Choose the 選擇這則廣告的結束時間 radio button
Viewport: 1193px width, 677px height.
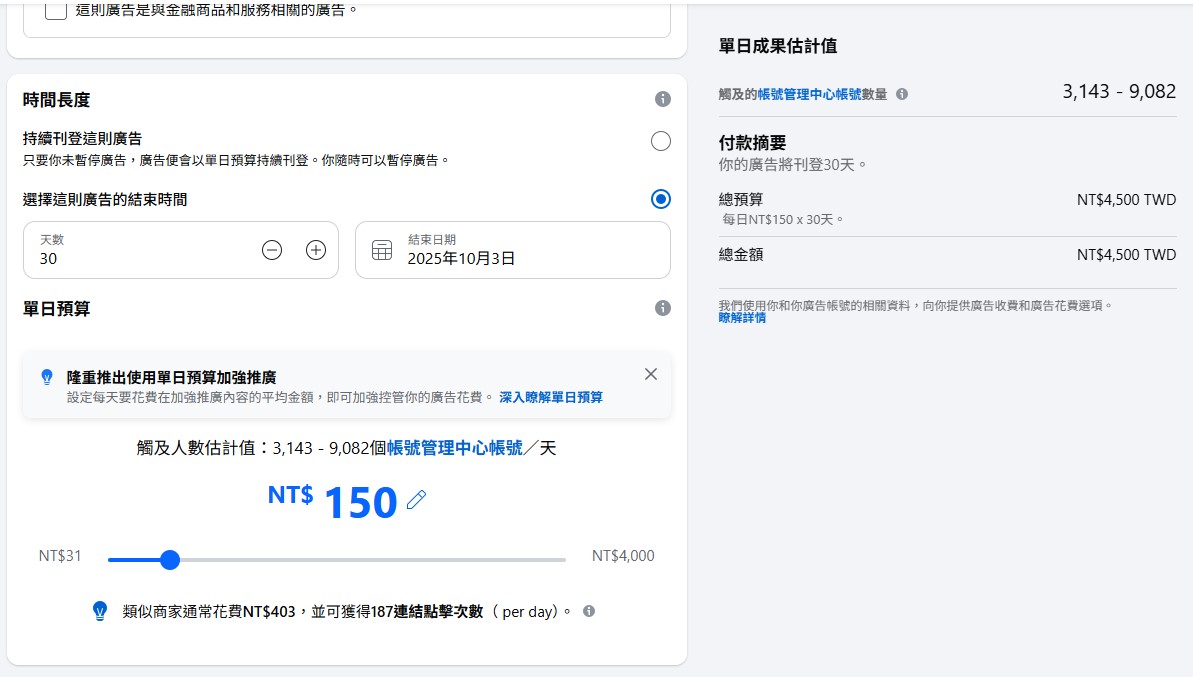(660, 199)
